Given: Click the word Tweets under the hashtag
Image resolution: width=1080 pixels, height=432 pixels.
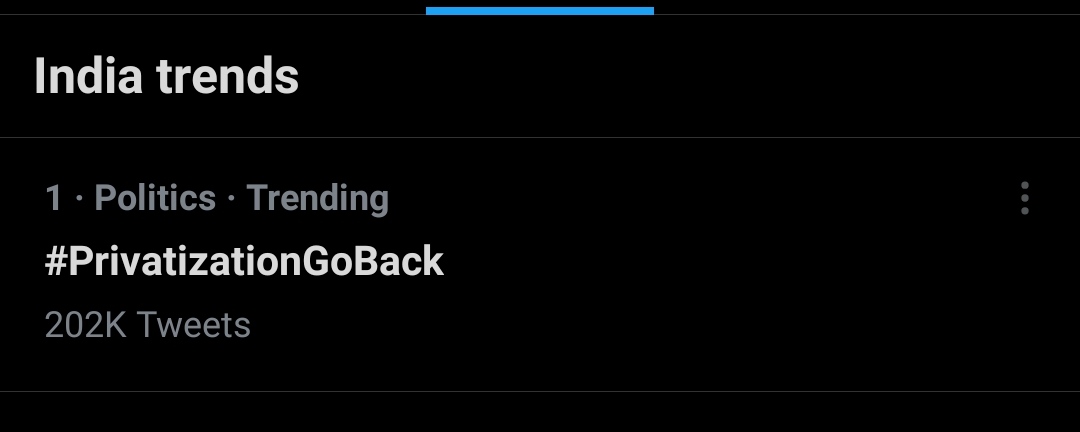Looking at the screenshot, I should click(194, 325).
